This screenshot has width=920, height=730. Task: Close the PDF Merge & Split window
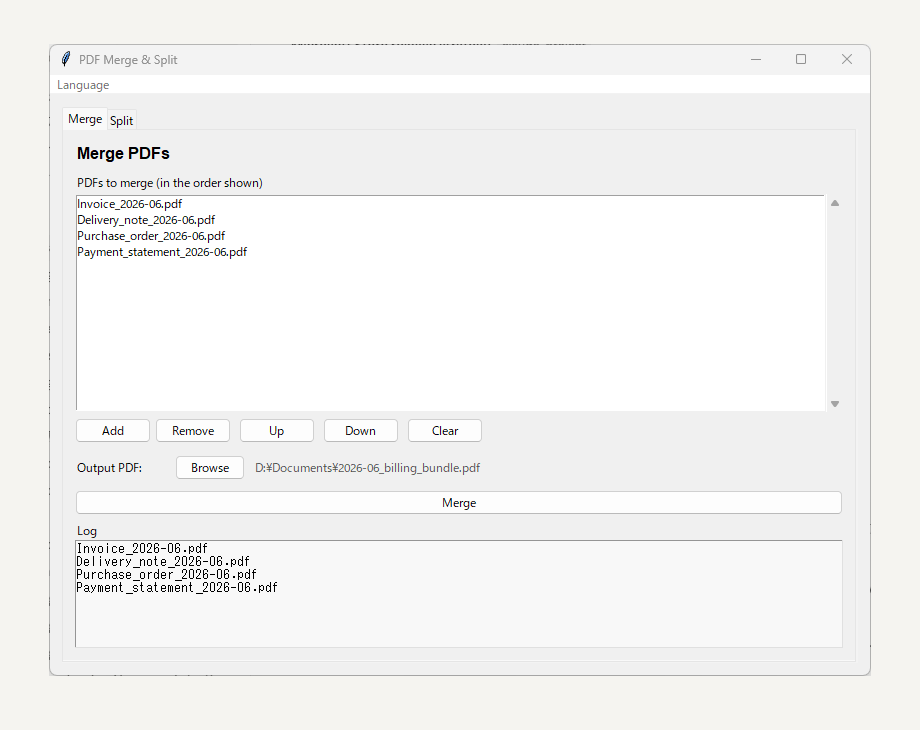(847, 59)
